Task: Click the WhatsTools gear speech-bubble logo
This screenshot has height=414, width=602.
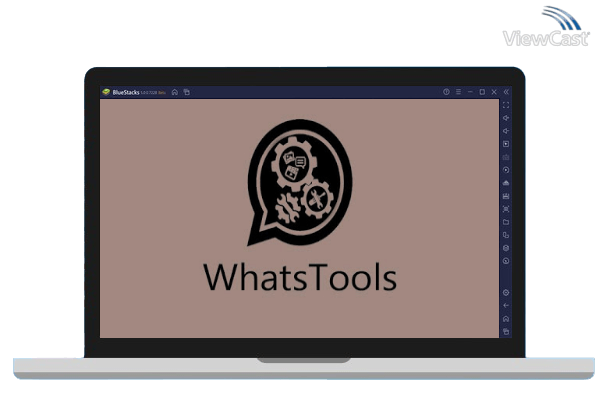Action: click(x=300, y=182)
